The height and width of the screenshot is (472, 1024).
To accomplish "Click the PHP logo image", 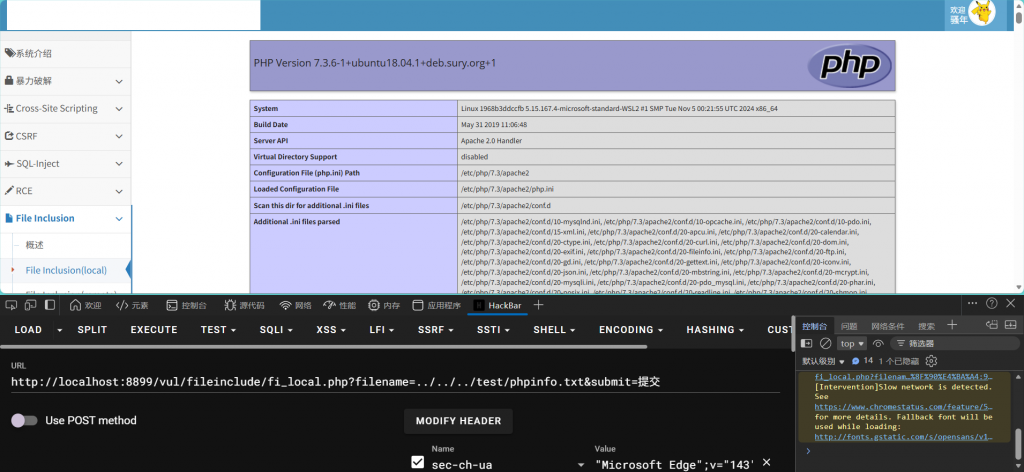I will (848, 66).
